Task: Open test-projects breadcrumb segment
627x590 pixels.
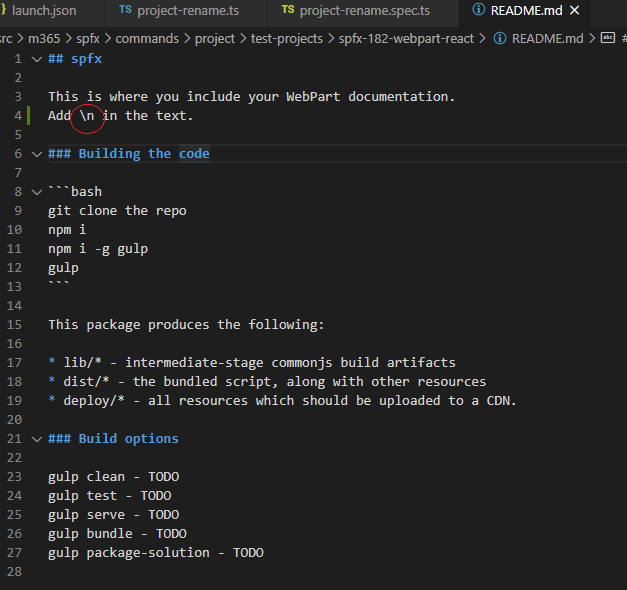Action: 287,39
